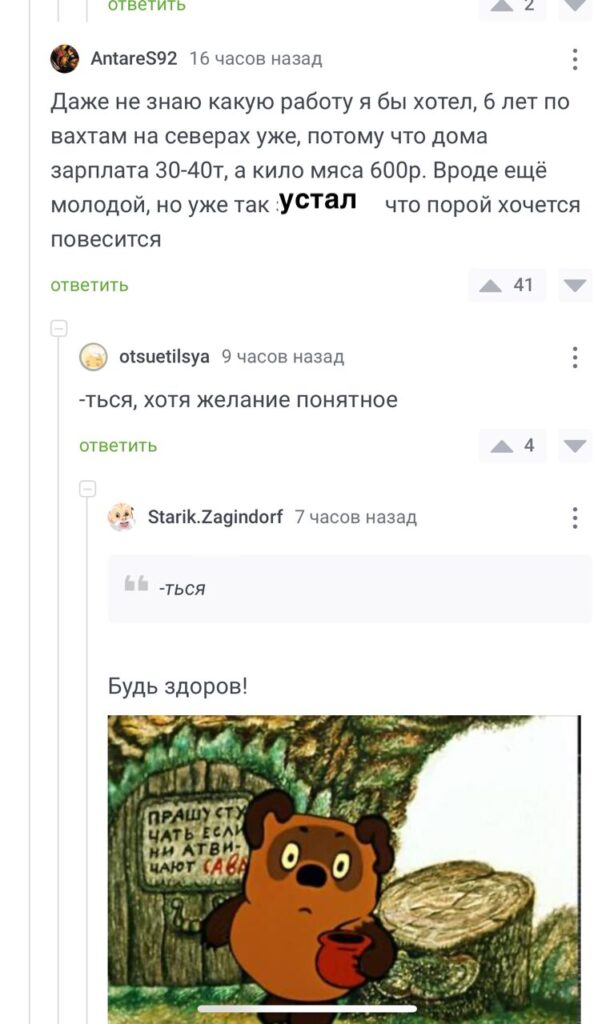Open three-dot menu on Starik.Zagindorf comment
The width and height of the screenshot is (614, 1024).
[575, 517]
